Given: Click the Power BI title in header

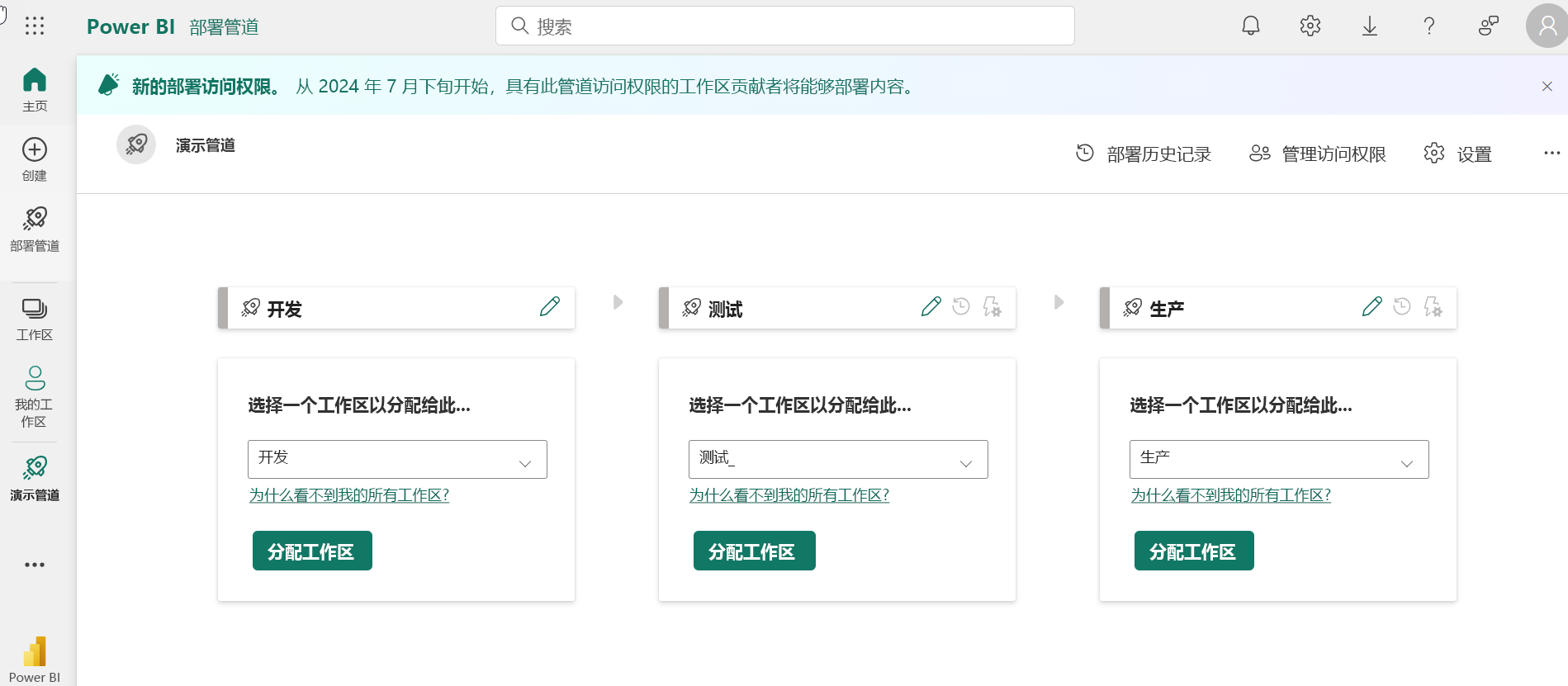Looking at the screenshot, I should tap(130, 26).
